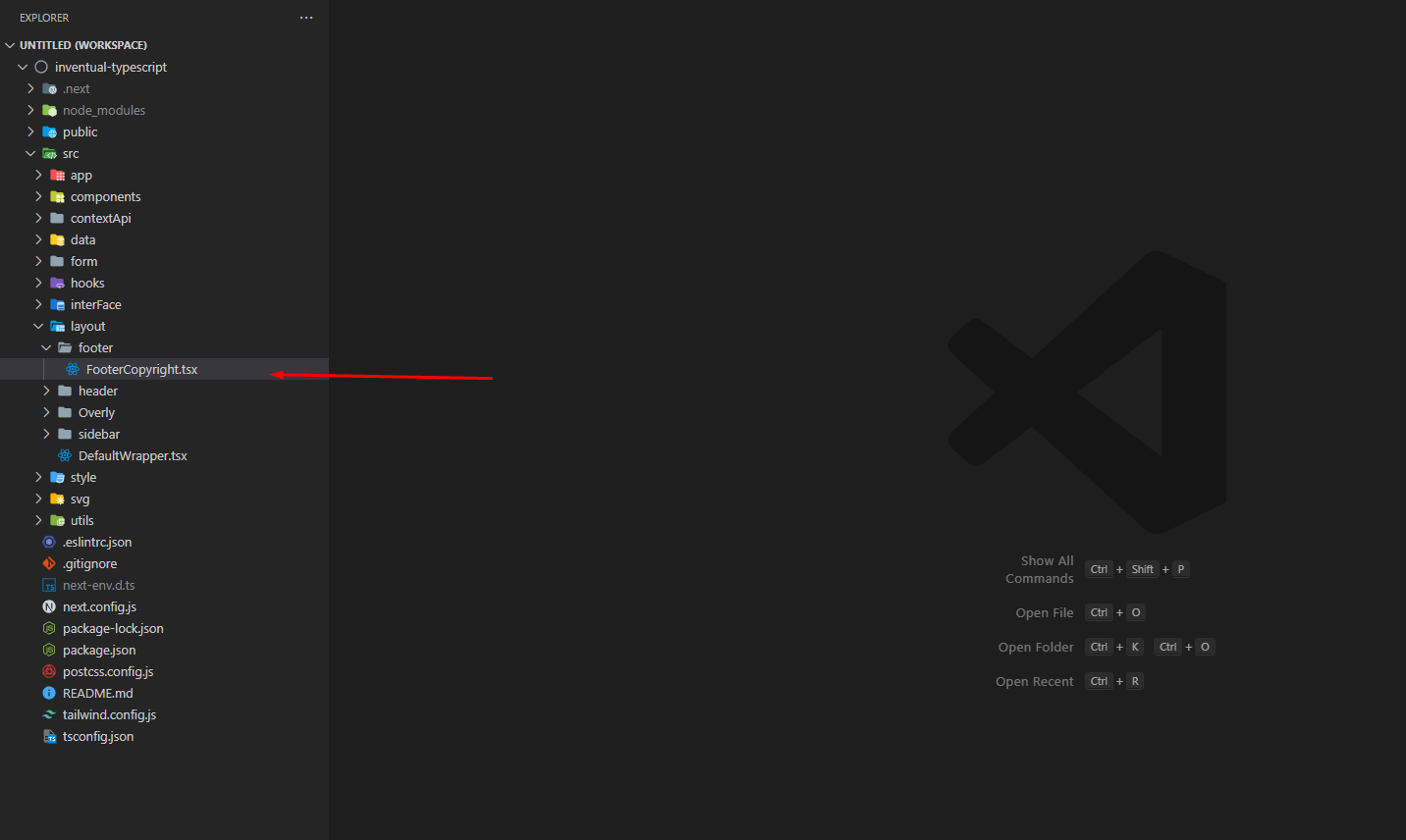This screenshot has width=1406, height=840.
Task: Click the app folder icon
Action: [57, 175]
